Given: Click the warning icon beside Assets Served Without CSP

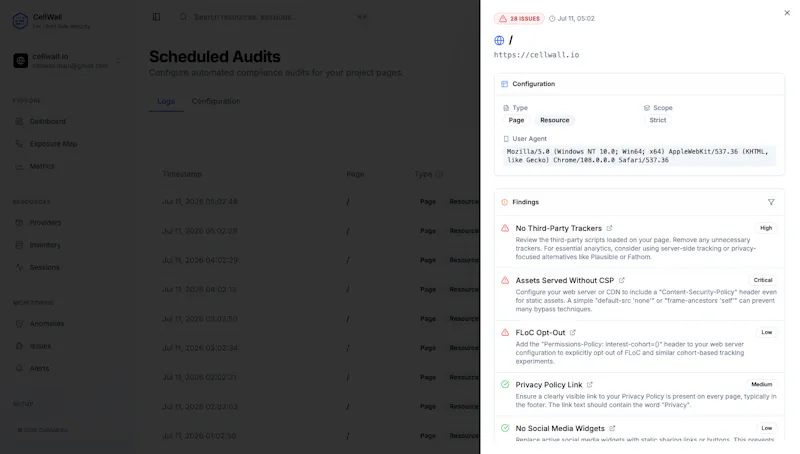Looking at the screenshot, I should point(505,280).
